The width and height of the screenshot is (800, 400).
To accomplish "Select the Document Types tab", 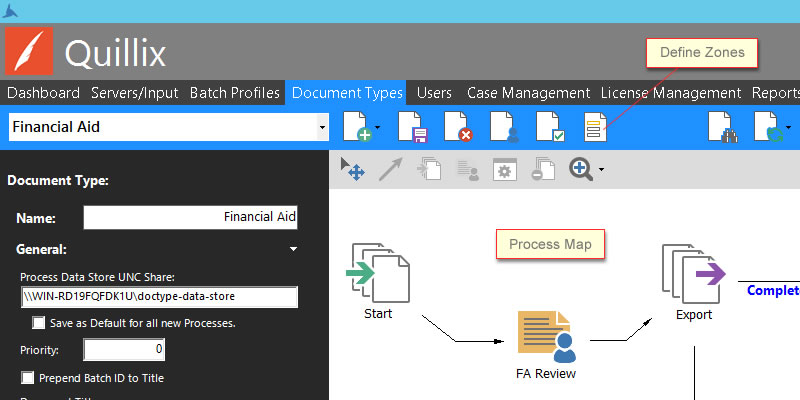I will coord(347,93).
